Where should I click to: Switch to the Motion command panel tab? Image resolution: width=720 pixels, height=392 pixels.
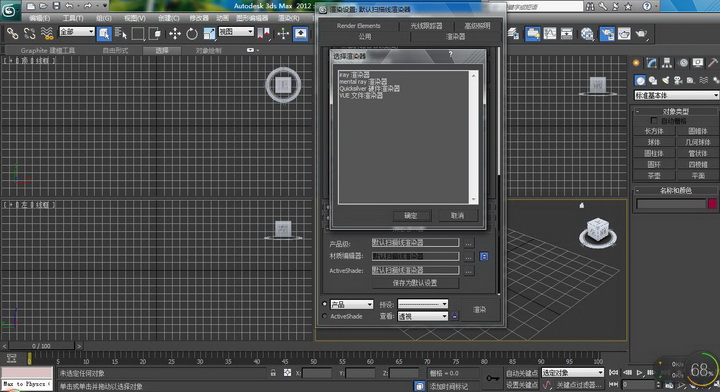point(683,63)
